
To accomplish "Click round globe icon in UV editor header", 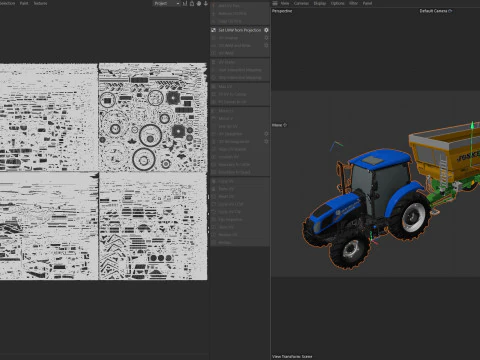I will click(199, 3).
